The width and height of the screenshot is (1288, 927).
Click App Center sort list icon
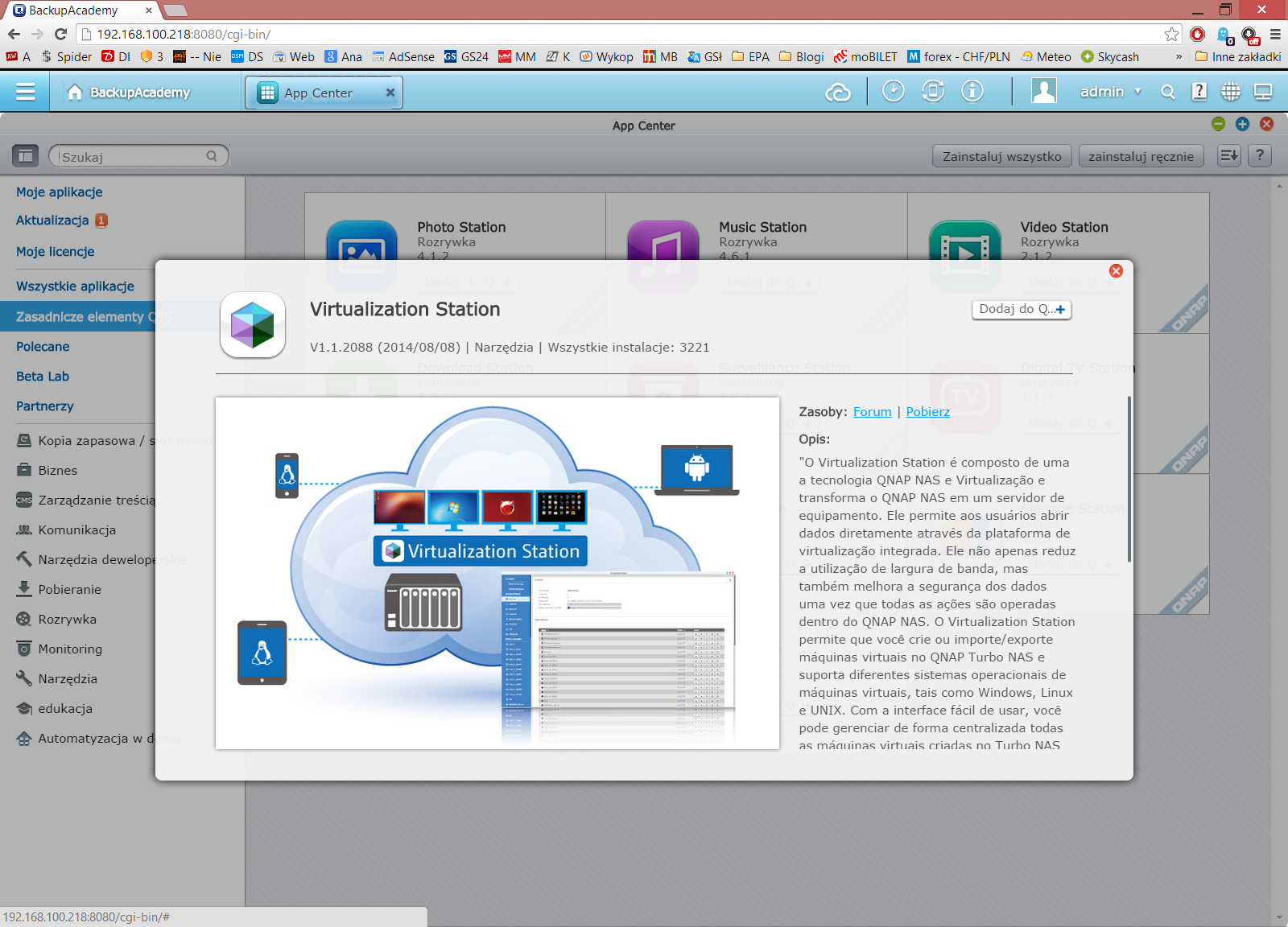1229,155
